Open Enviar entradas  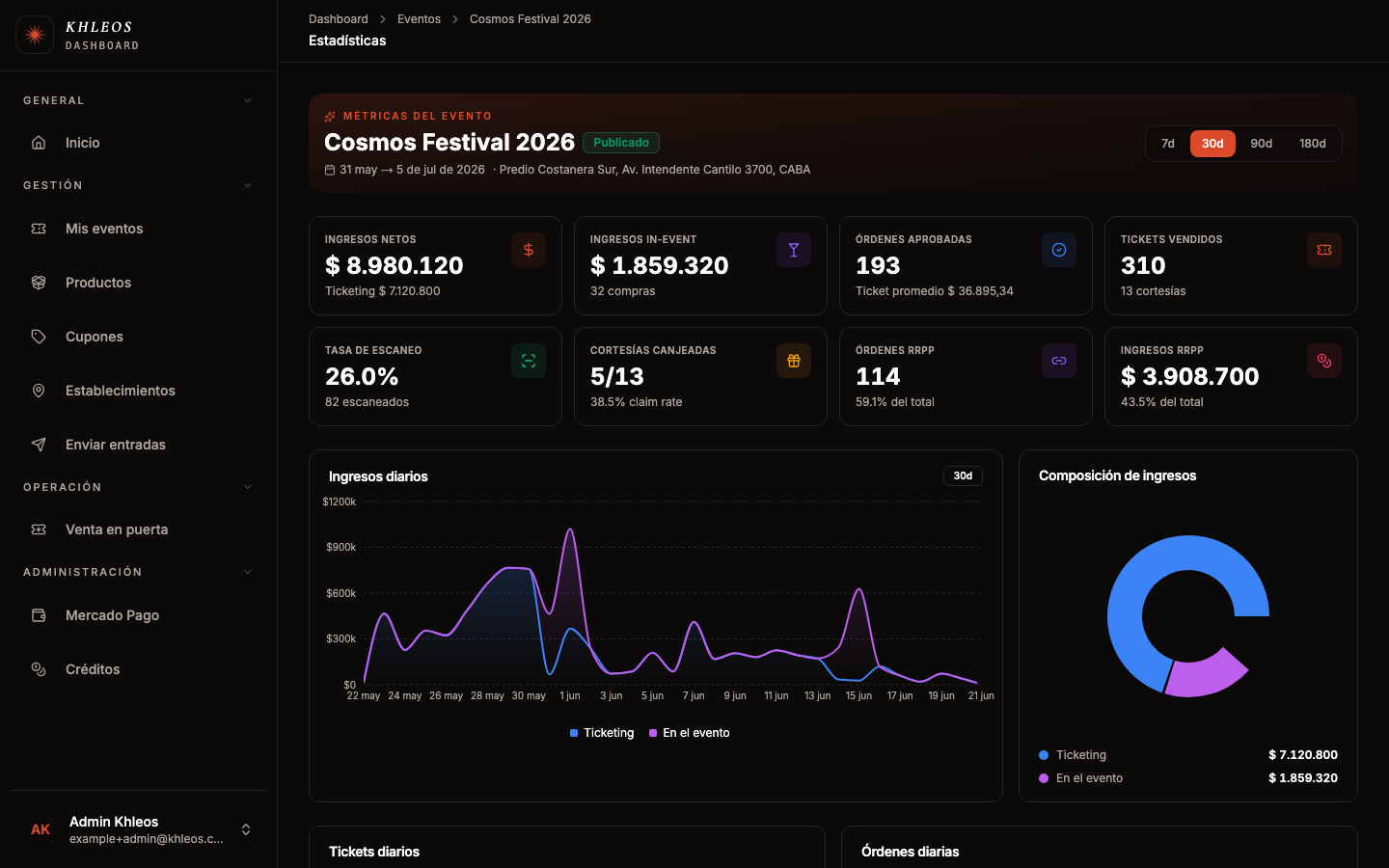click(x=138, y=445)
